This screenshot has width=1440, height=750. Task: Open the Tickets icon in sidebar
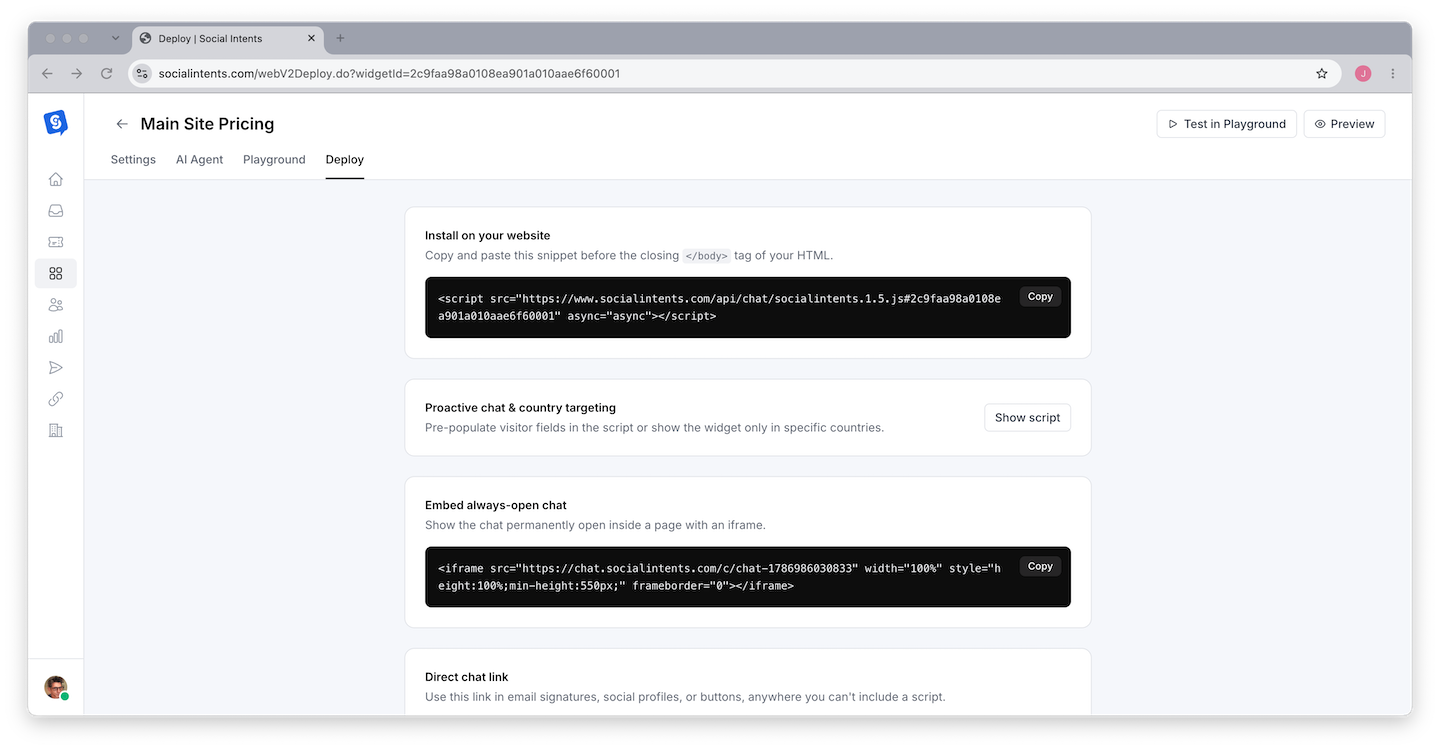click(x=56, y=242)
